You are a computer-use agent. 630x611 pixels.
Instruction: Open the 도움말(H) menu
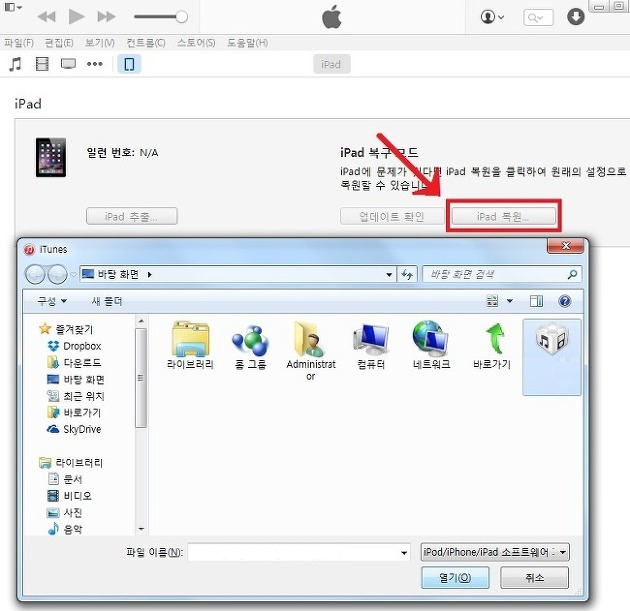pyautogui.click(x=248, y=43)
